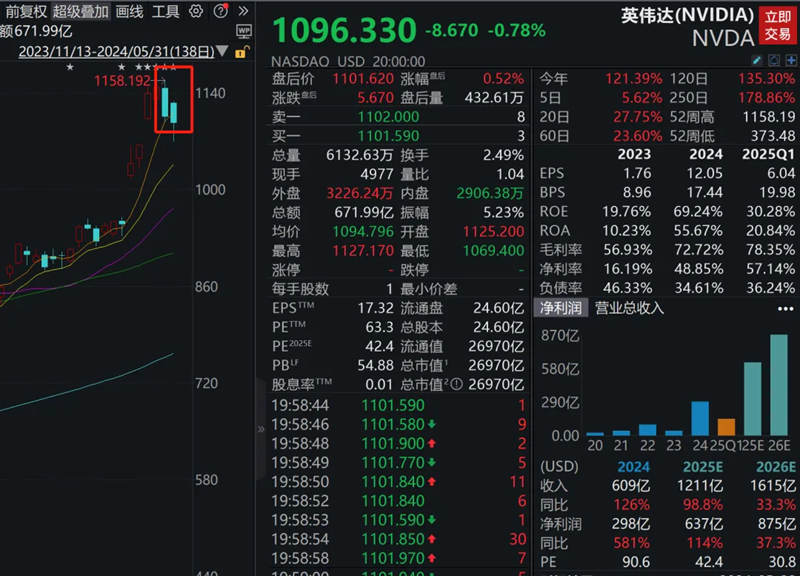Screen dimensions: 800x576
Task: Click the circular refresh icon above 135.30%
Action: 773,60
